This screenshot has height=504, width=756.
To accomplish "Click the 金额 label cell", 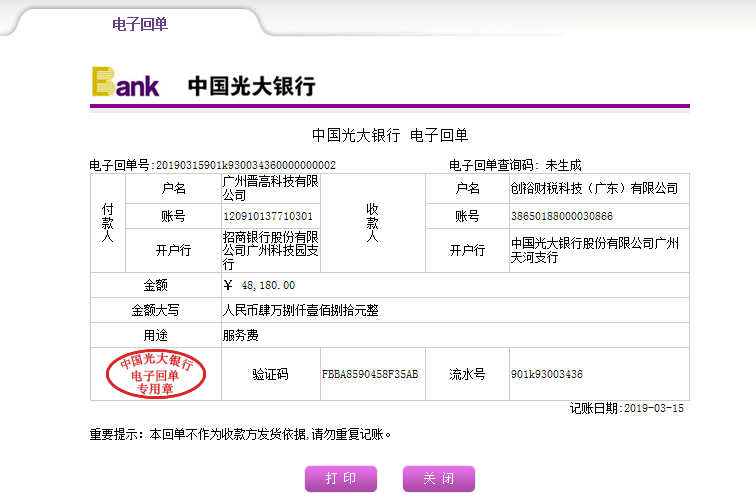I will coord(156,285).
